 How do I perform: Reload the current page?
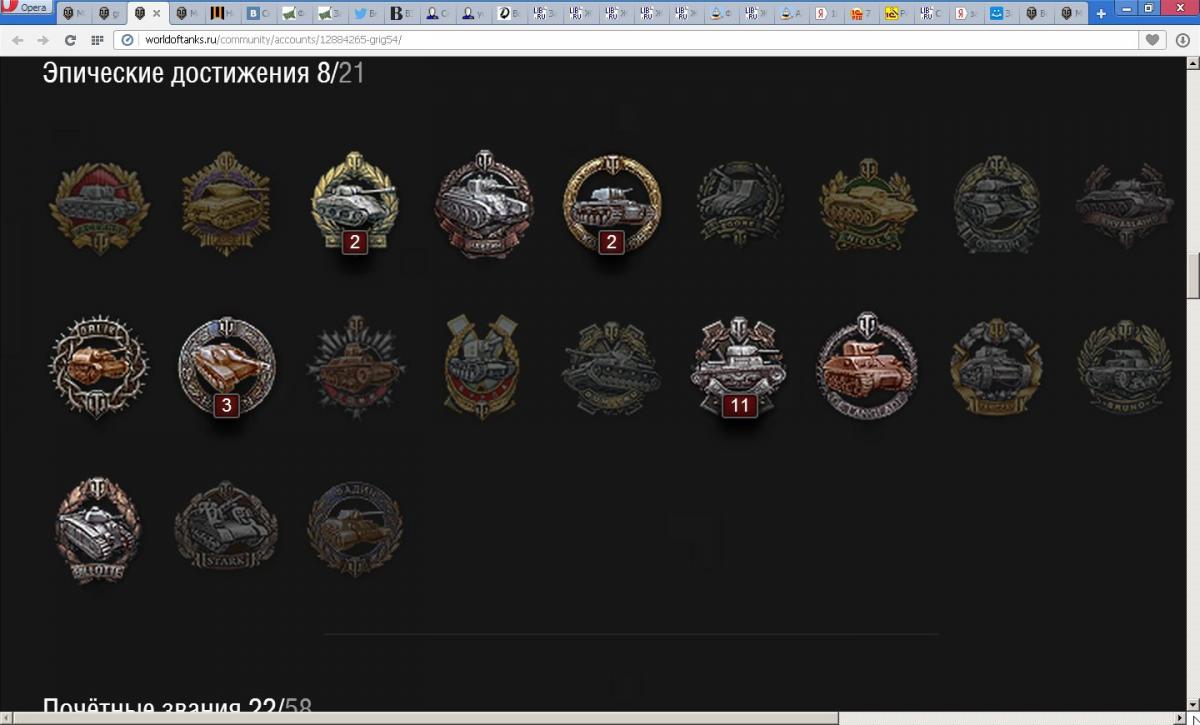point(70,40)
